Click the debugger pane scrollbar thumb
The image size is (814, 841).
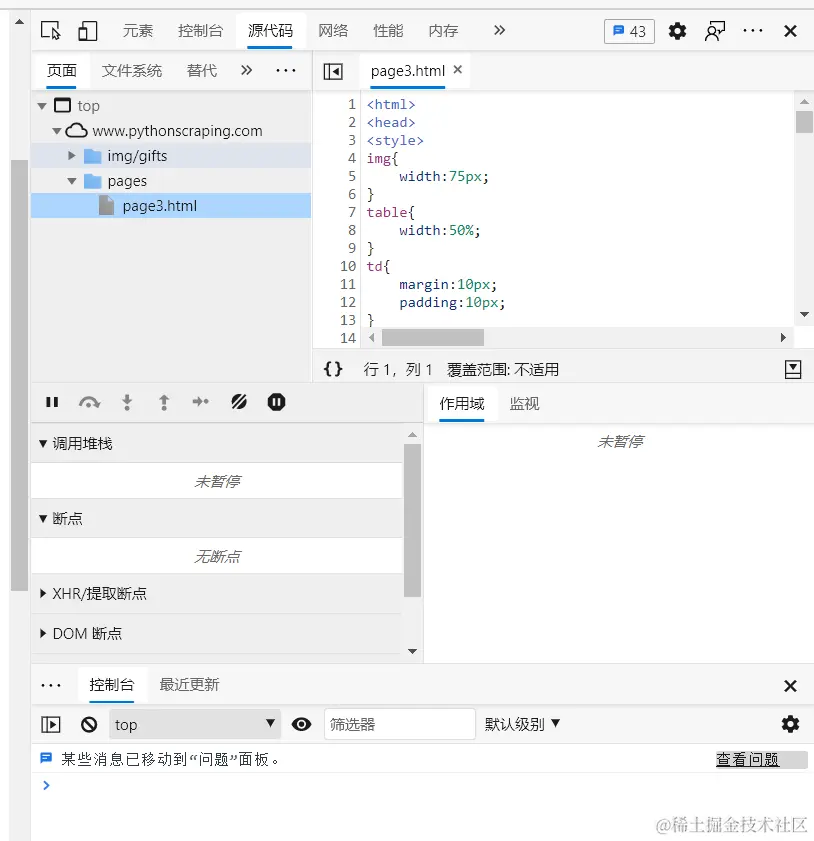tap(412, 520)
